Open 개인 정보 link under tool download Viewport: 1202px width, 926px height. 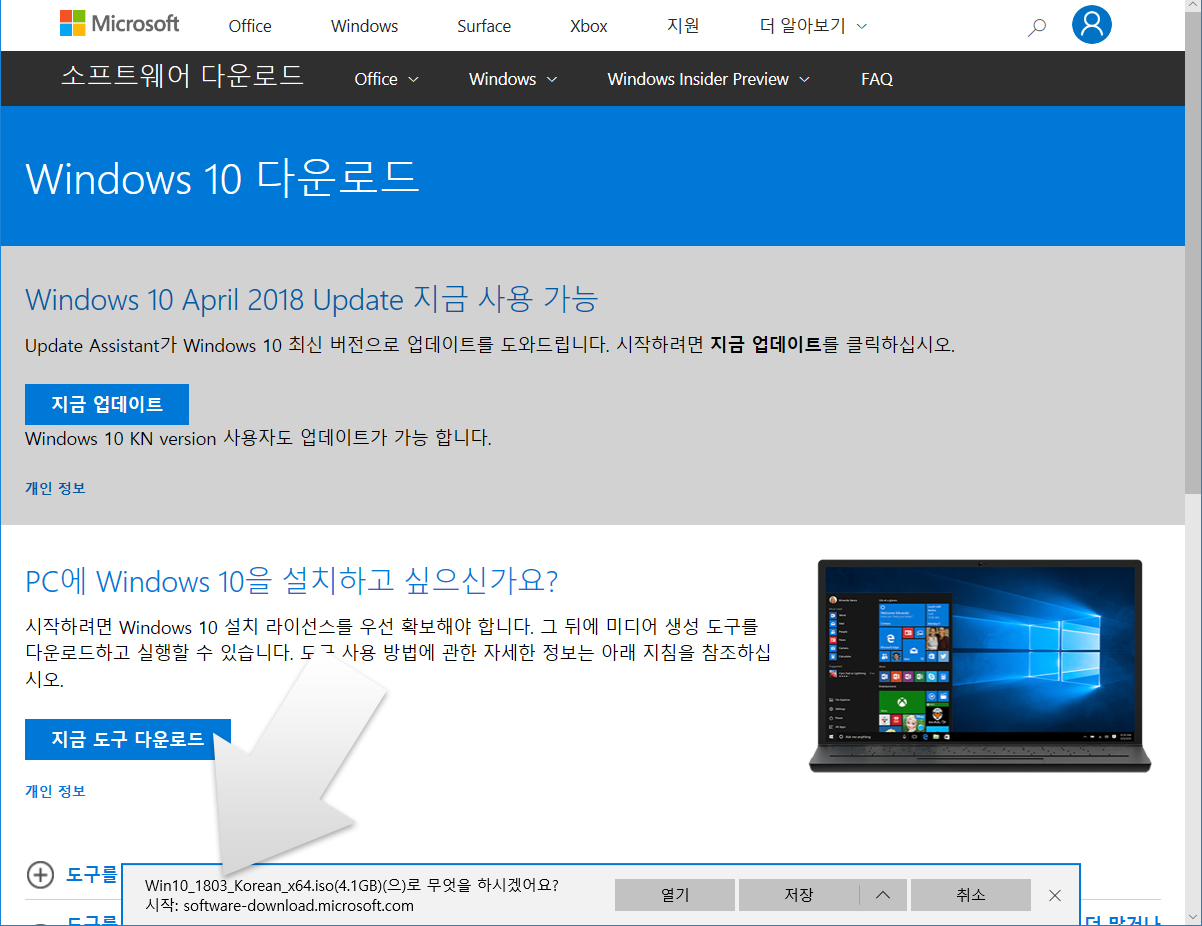[55, 791]
